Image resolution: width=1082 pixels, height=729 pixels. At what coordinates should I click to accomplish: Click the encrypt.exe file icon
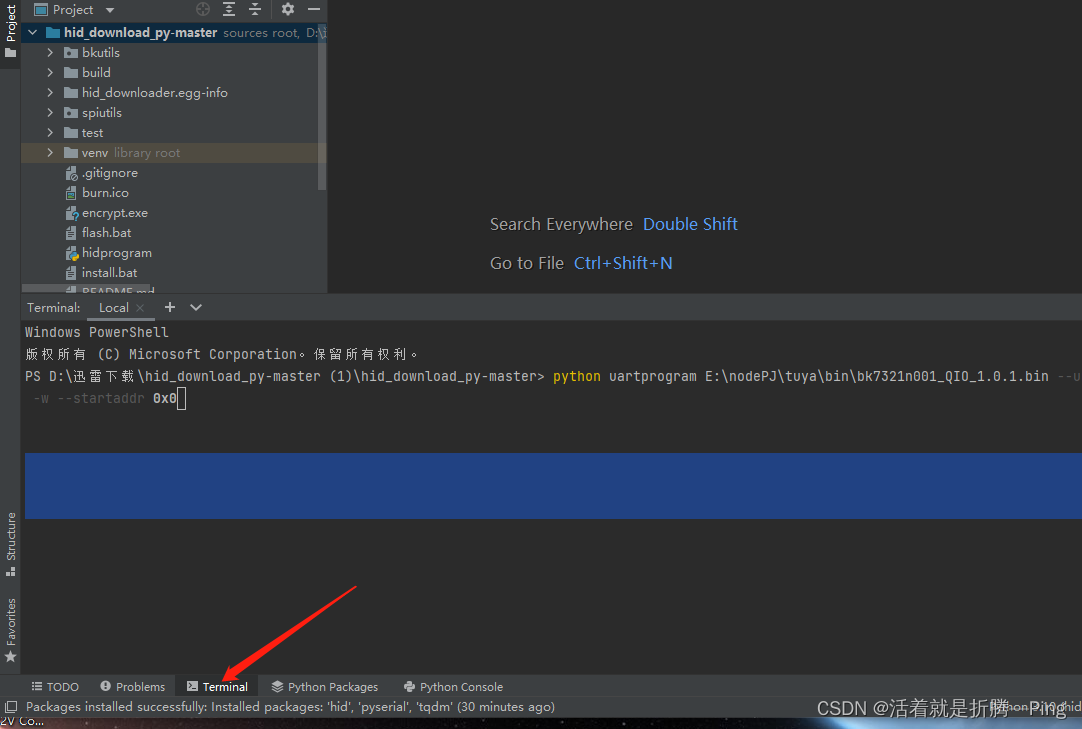(71, 213)
